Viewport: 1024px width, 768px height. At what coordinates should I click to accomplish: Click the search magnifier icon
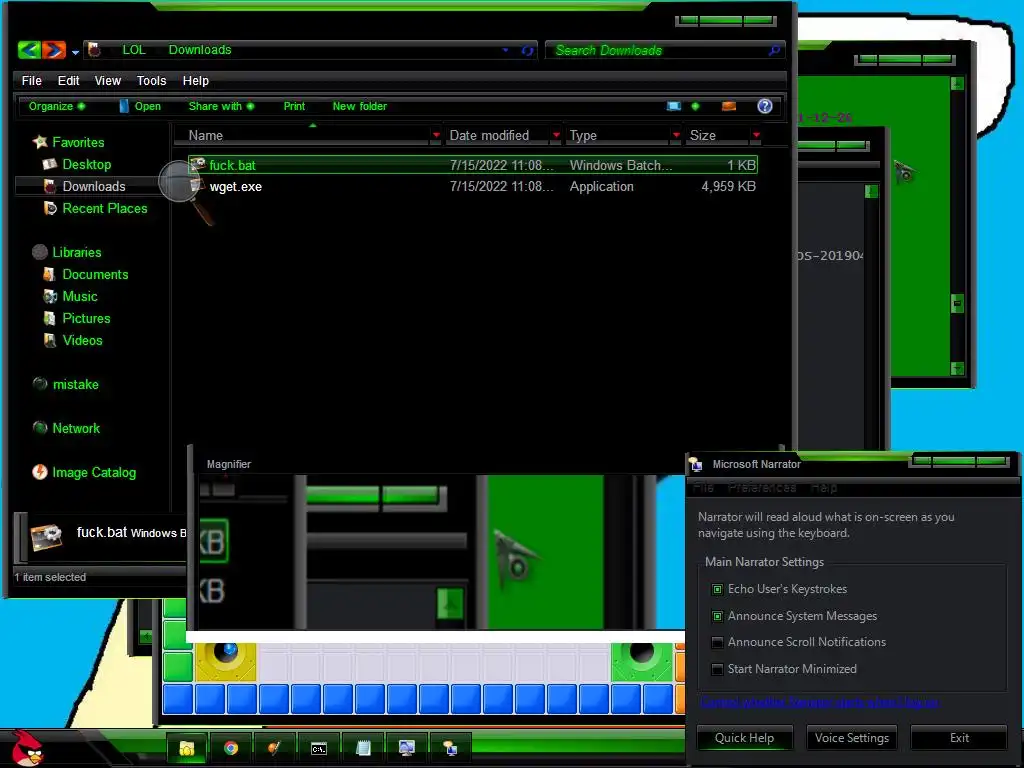(x=774, y=50)
